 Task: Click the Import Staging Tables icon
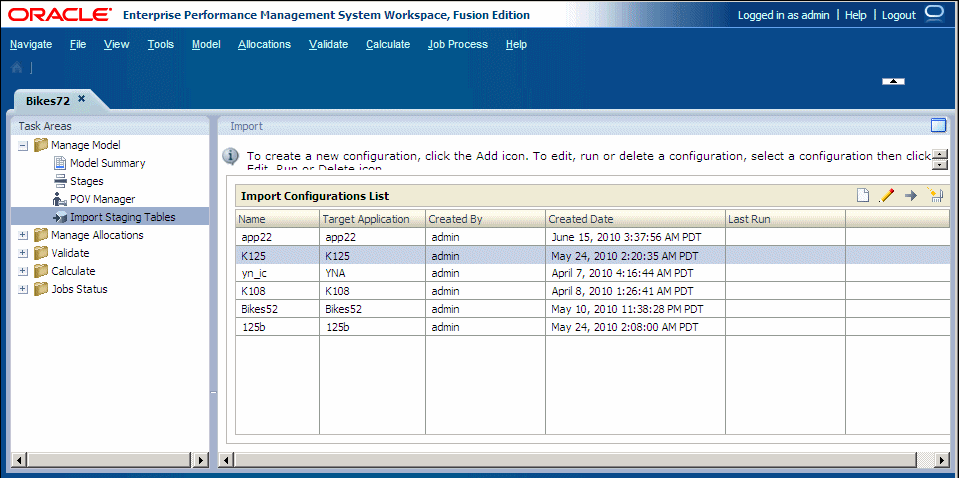[60, 217]
